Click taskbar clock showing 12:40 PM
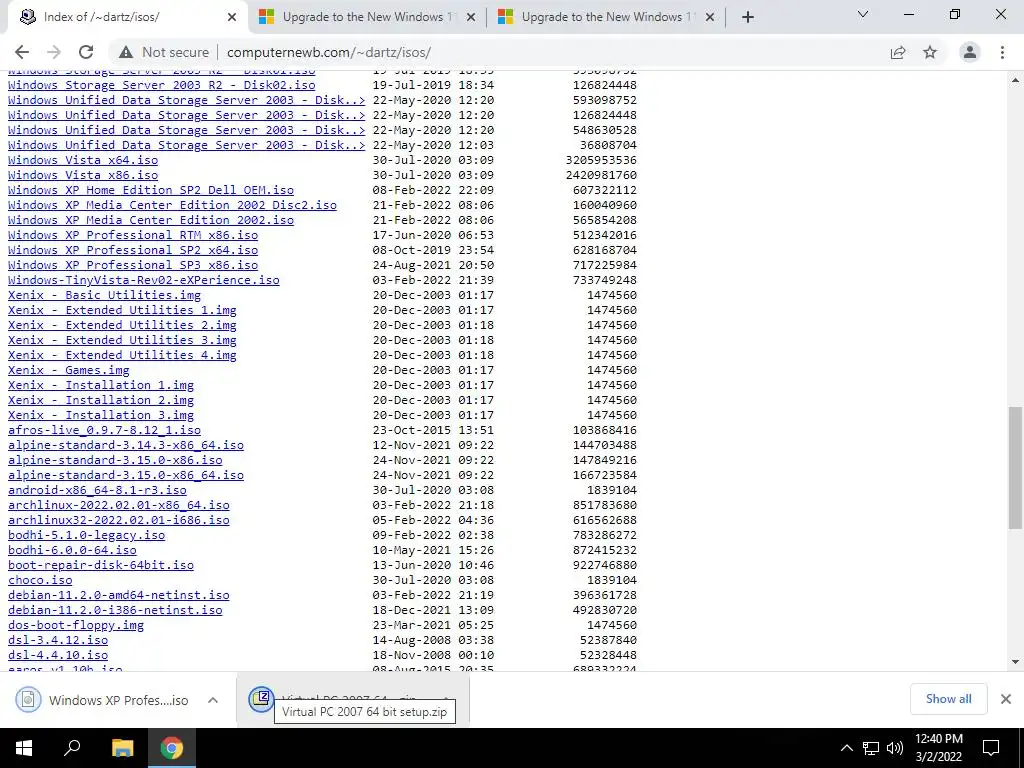 pyautogui.click(x=938, y=748)
